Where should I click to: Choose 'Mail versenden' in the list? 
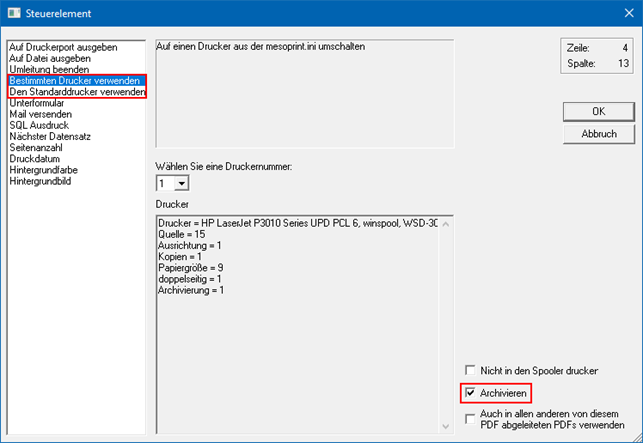click(x=40, y=114)
